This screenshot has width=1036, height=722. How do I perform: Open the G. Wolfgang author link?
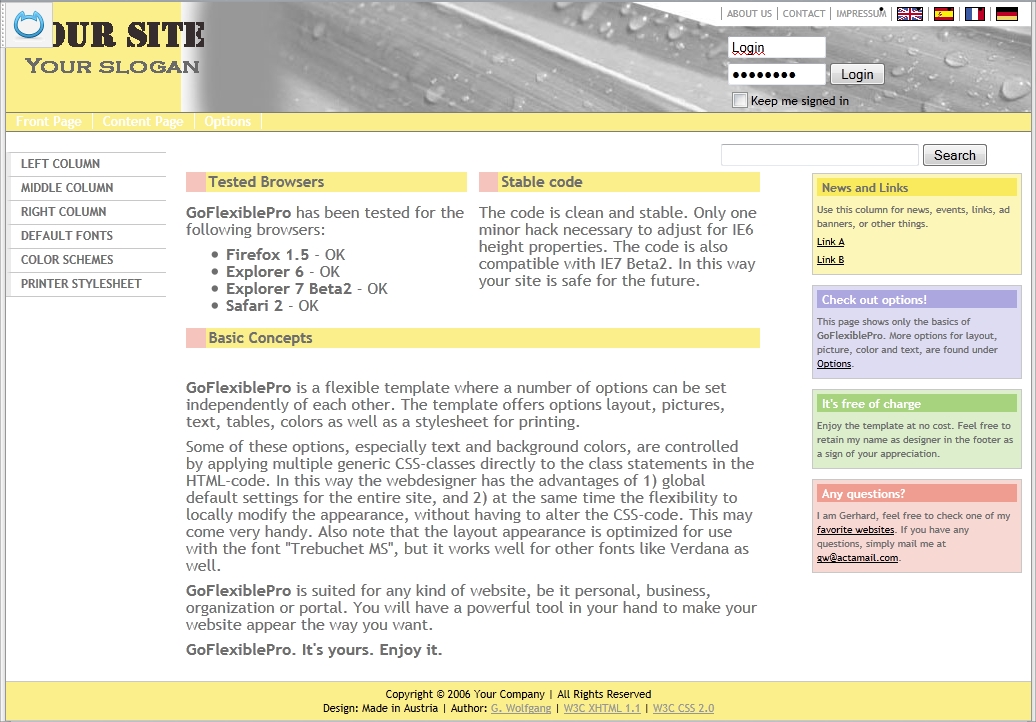click(521, 708)
